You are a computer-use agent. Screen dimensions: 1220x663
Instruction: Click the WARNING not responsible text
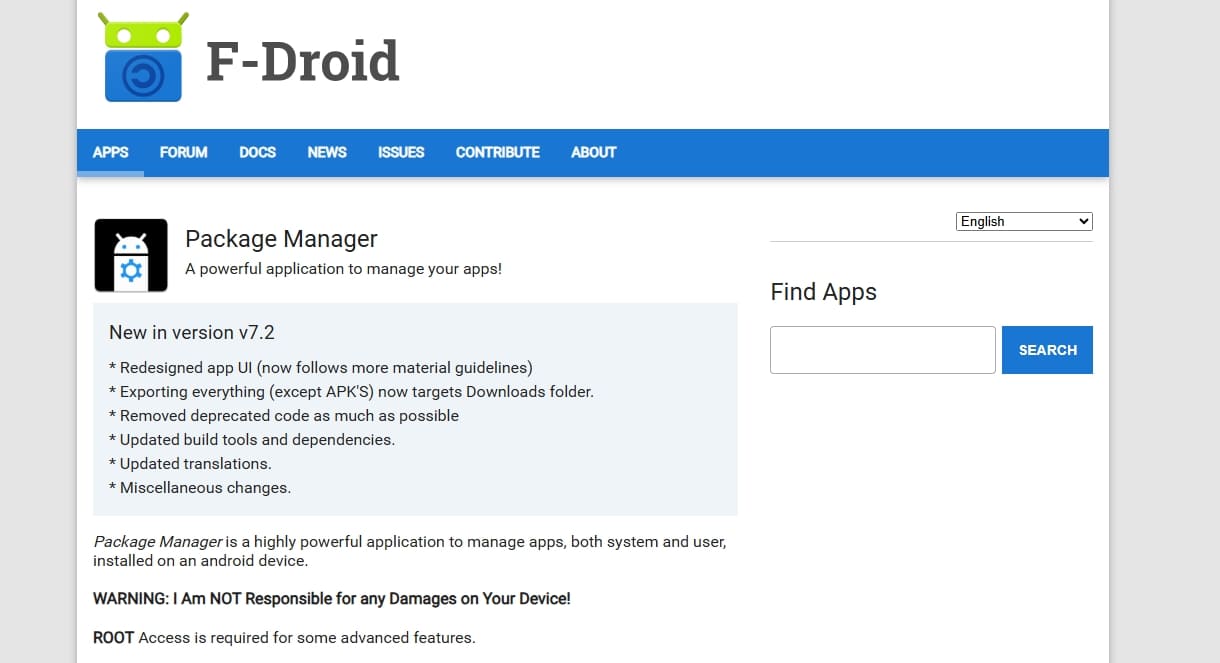click(332, 599)
